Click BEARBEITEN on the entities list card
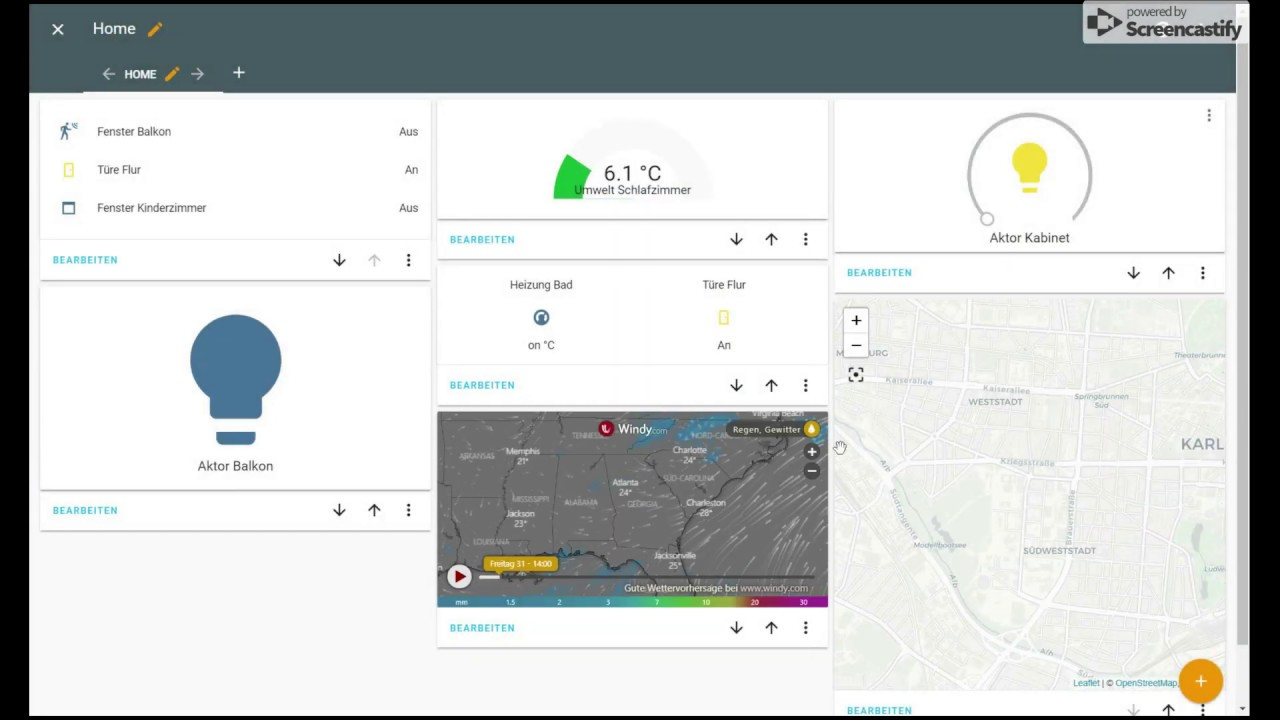 (x=85, y=260)
